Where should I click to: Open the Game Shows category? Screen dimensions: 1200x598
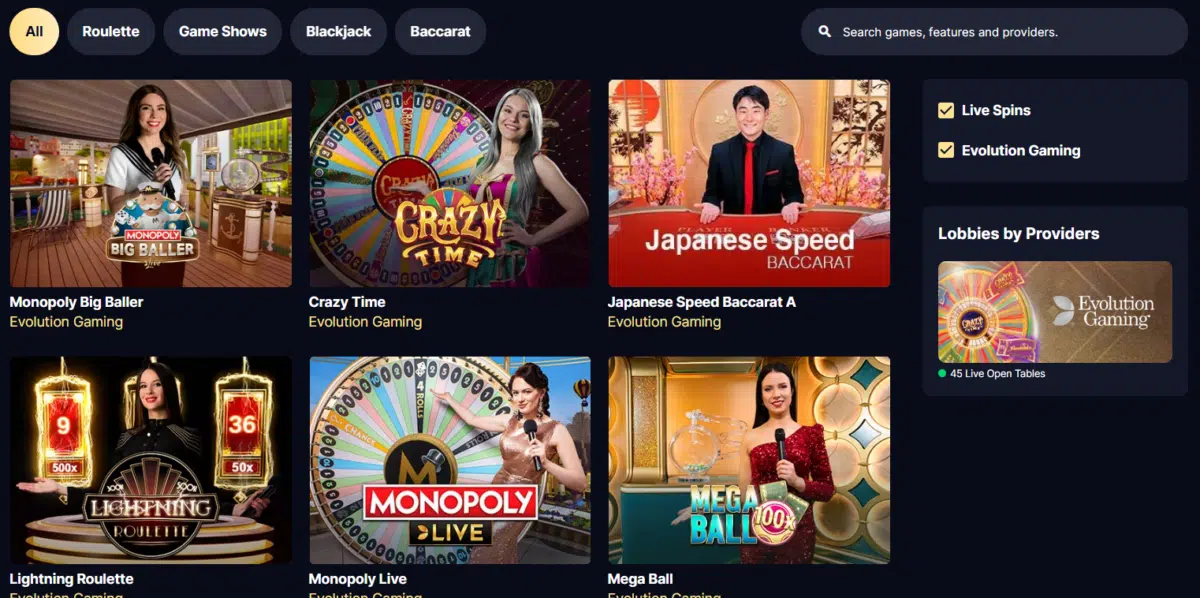(x=223, y=31)
